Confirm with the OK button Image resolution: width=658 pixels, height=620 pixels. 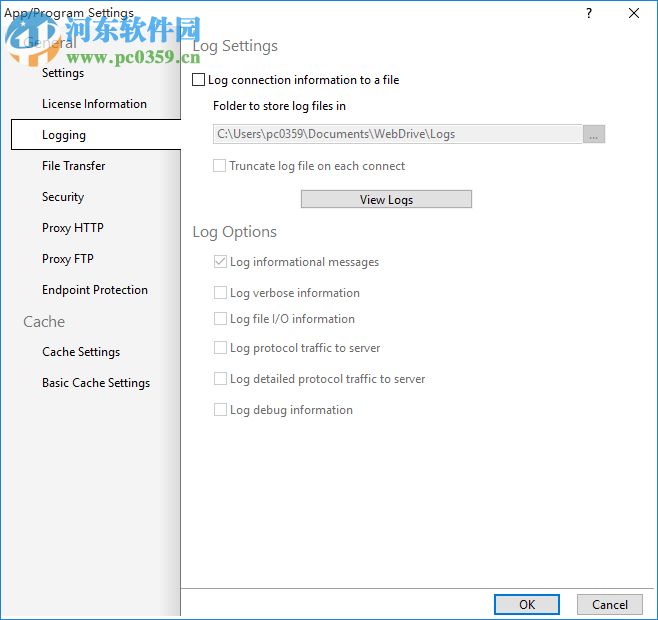coord(527,604)
